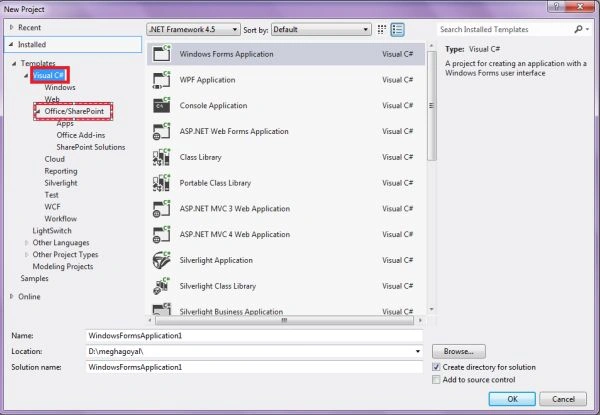
Task: Click the ASP.NET Web Forms Application icon
Action: click(x=161, y=131)
